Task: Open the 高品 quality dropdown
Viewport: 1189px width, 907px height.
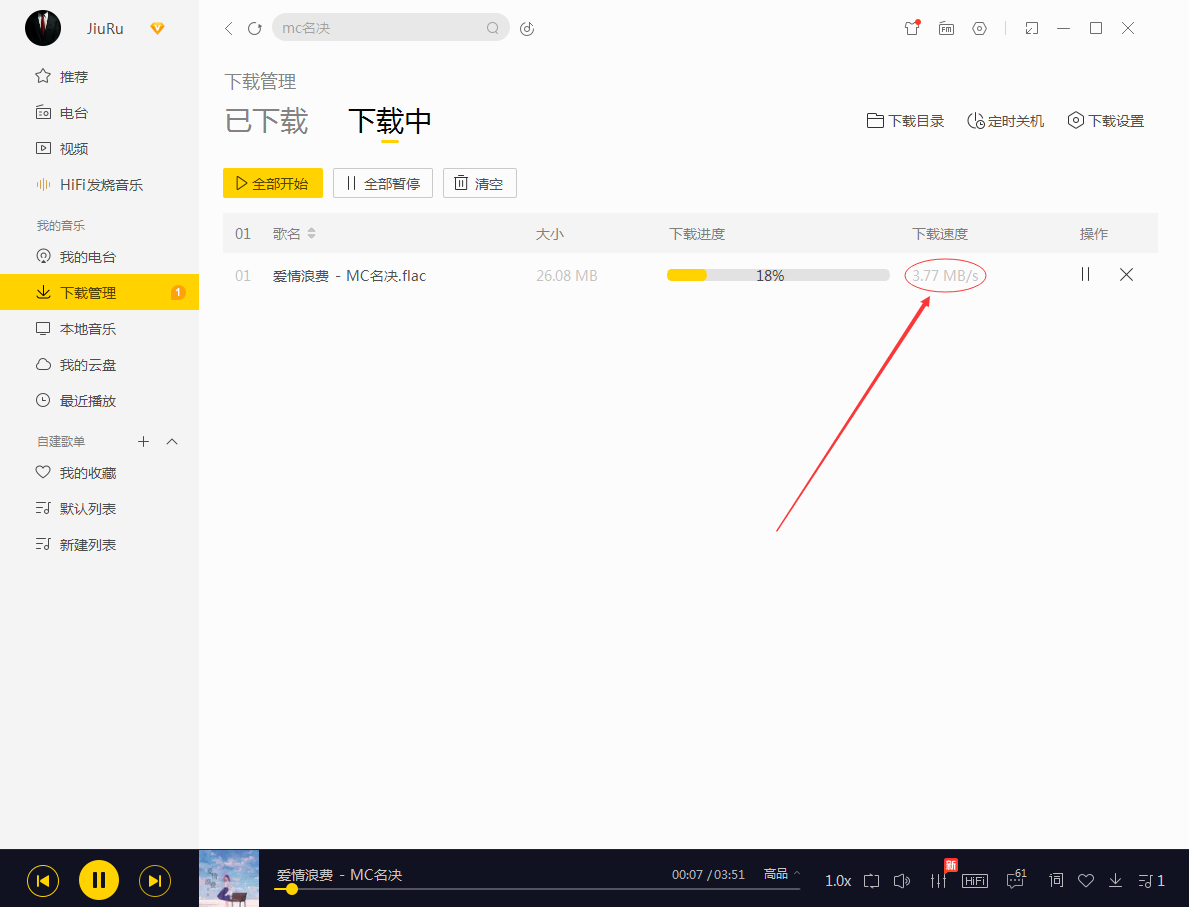Action: (x=782, y=874)
